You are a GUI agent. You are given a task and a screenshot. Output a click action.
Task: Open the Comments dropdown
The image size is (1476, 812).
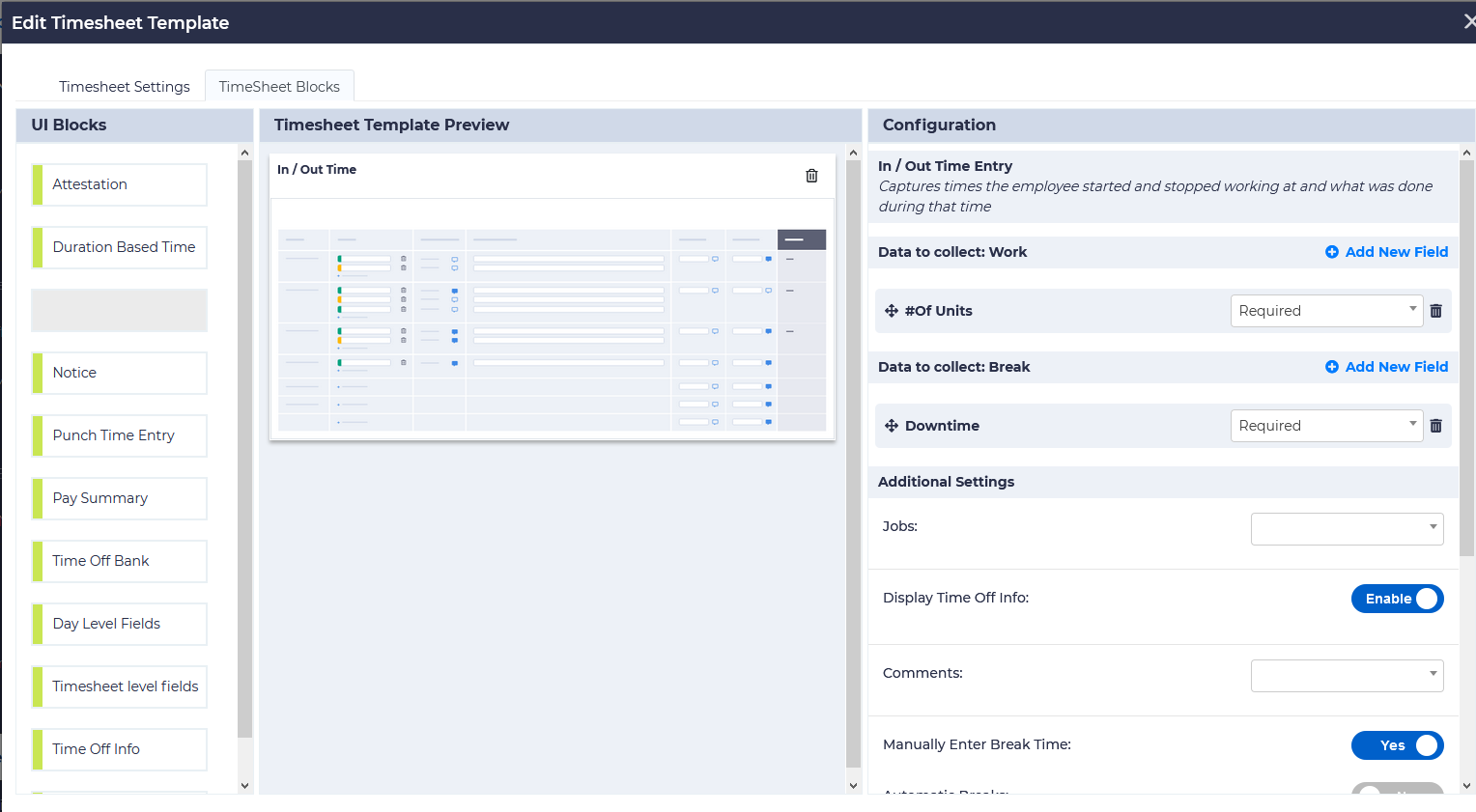[1347, 675]
